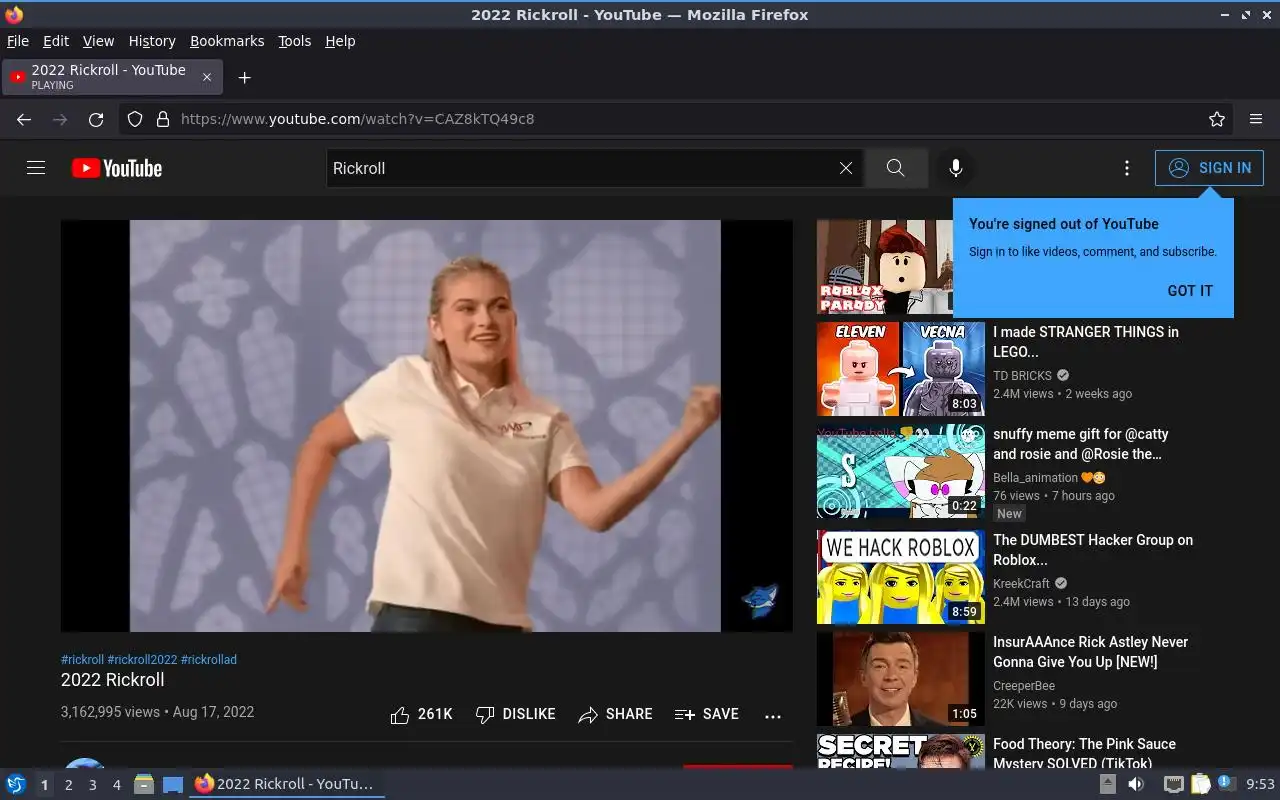Open more actions ellipsis under video
The height and width of the screenshot is (800, 1280).
tap(773, 716)
